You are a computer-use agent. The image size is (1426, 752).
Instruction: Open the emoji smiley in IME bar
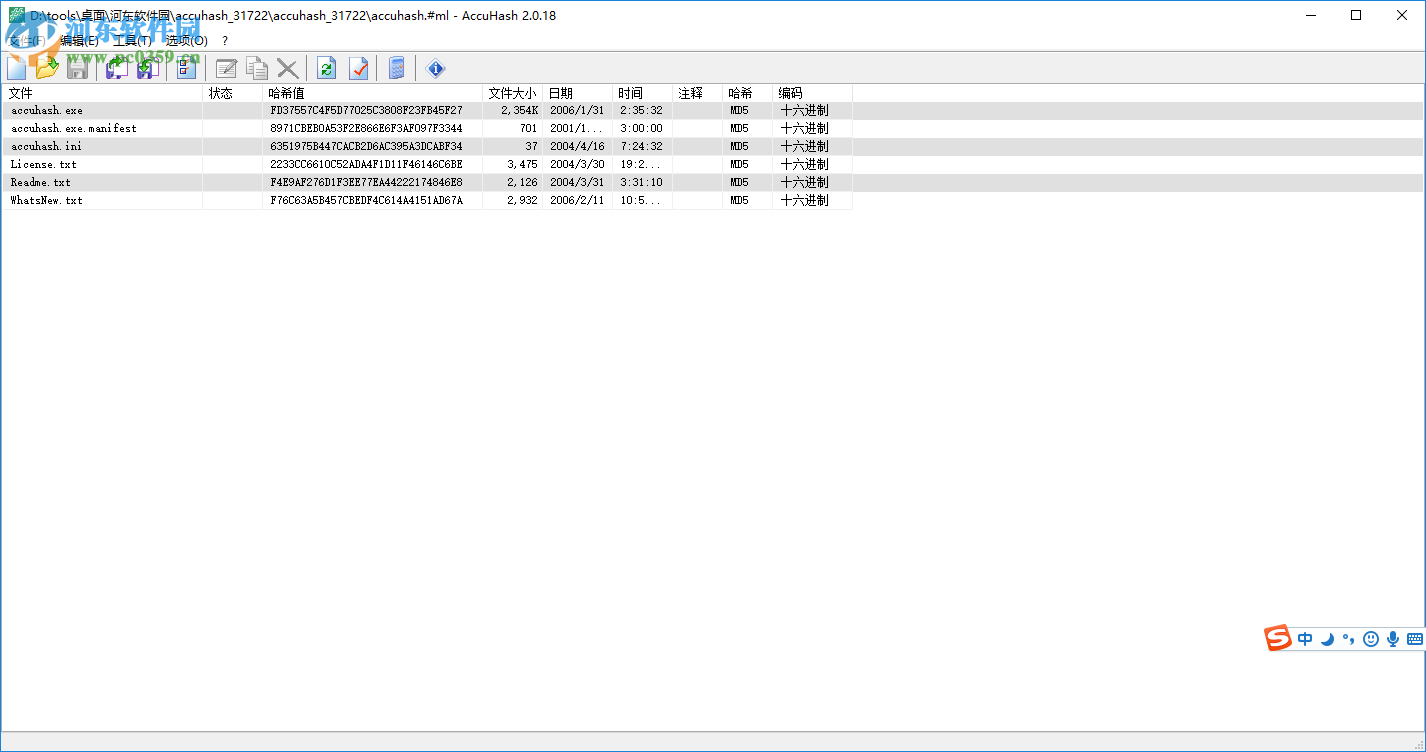[x=1371, y=639]
